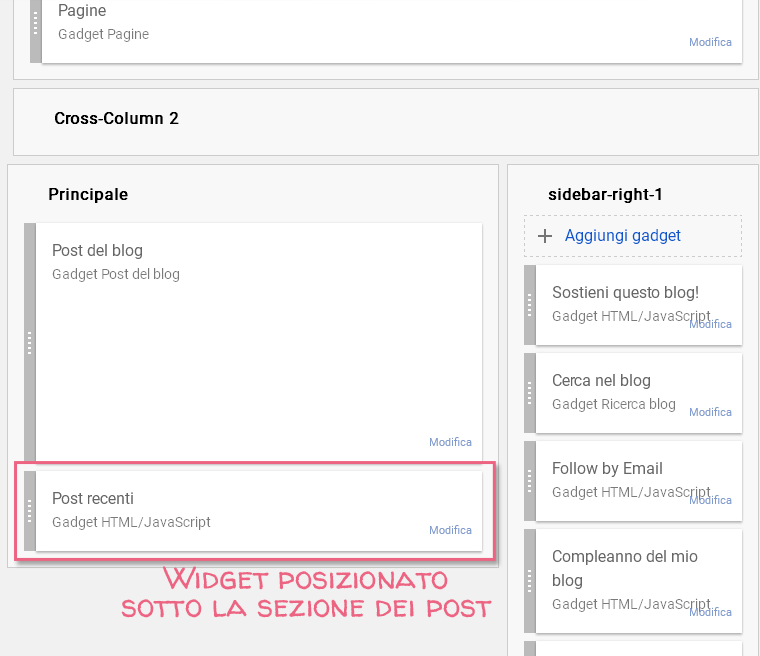760x656 pixels.
Task: Click the Principale section heading
Action: 88,194
